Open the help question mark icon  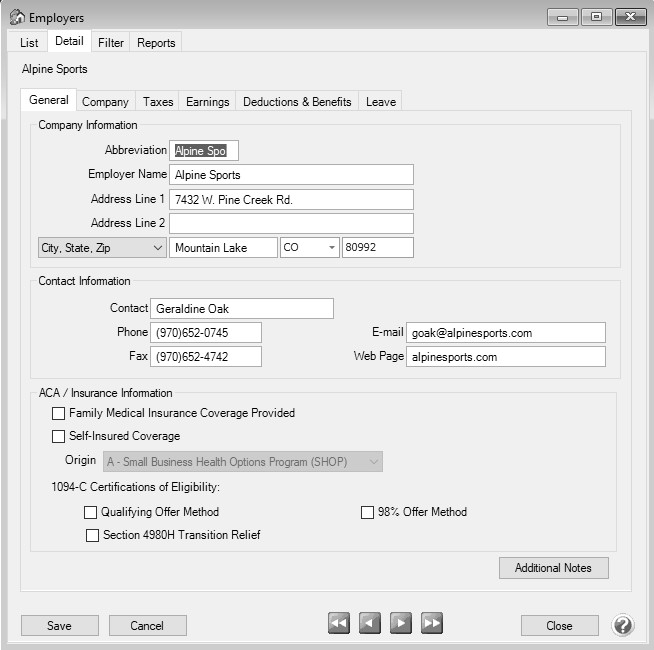click(623, 625)
